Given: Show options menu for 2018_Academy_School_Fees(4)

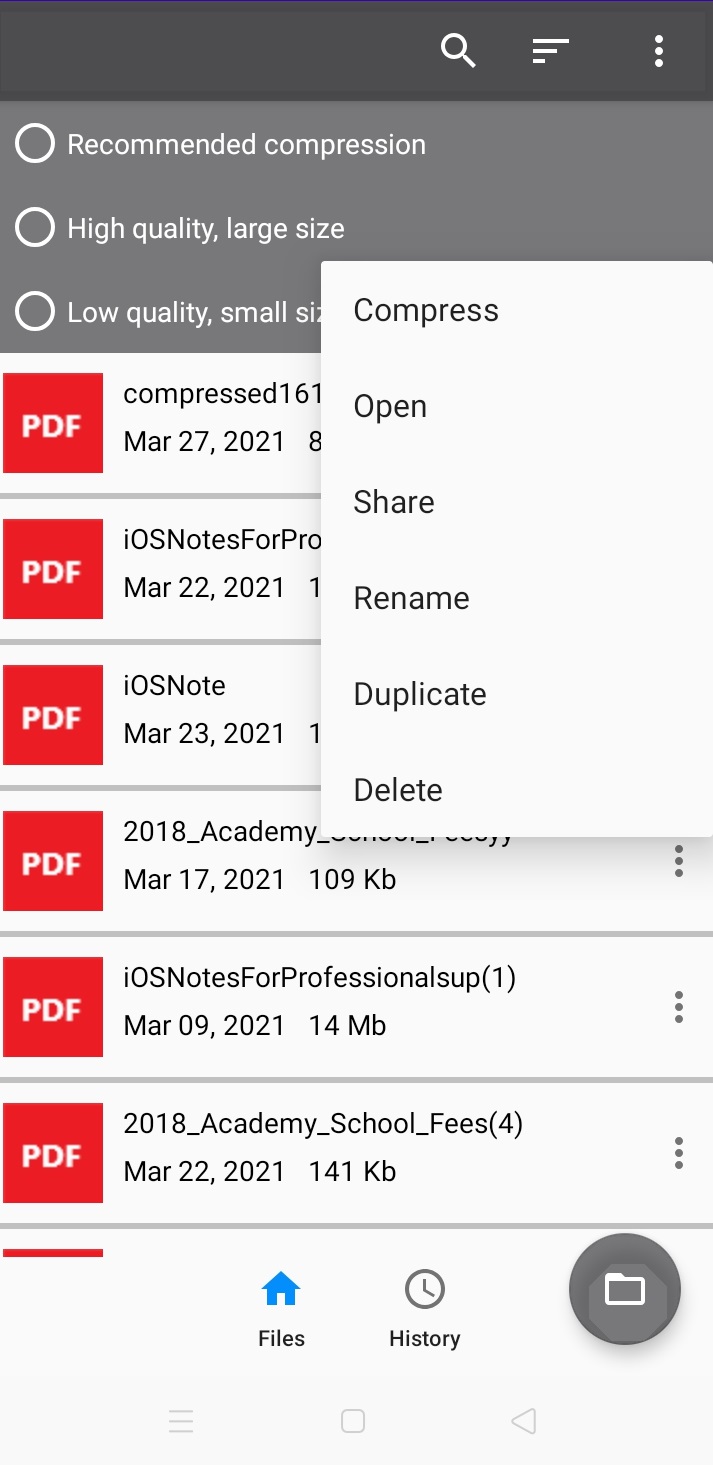Looking at the screenshot, I should [x=678, y=1153].
